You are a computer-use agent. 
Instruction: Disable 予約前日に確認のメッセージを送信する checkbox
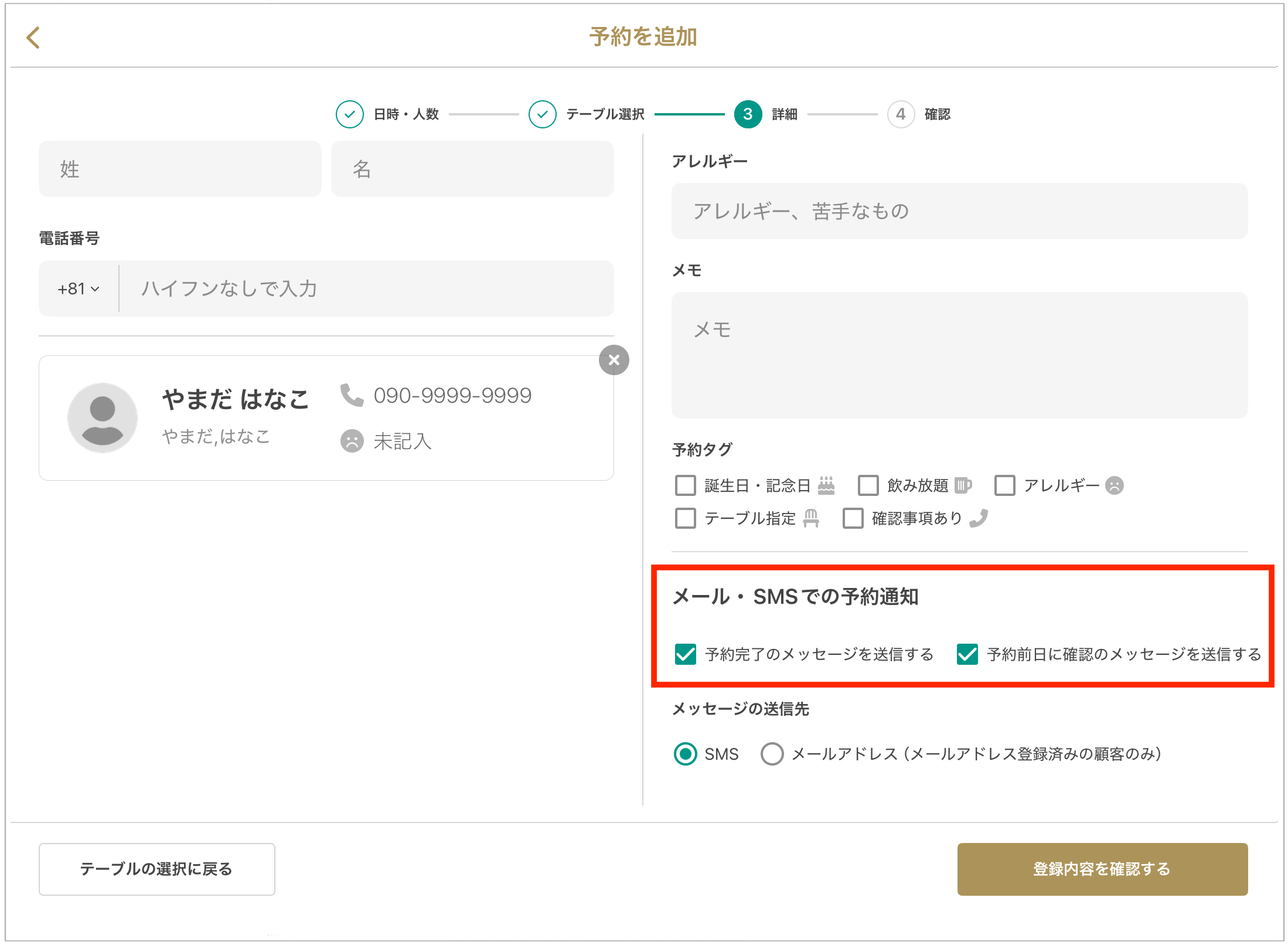point(967,654)
